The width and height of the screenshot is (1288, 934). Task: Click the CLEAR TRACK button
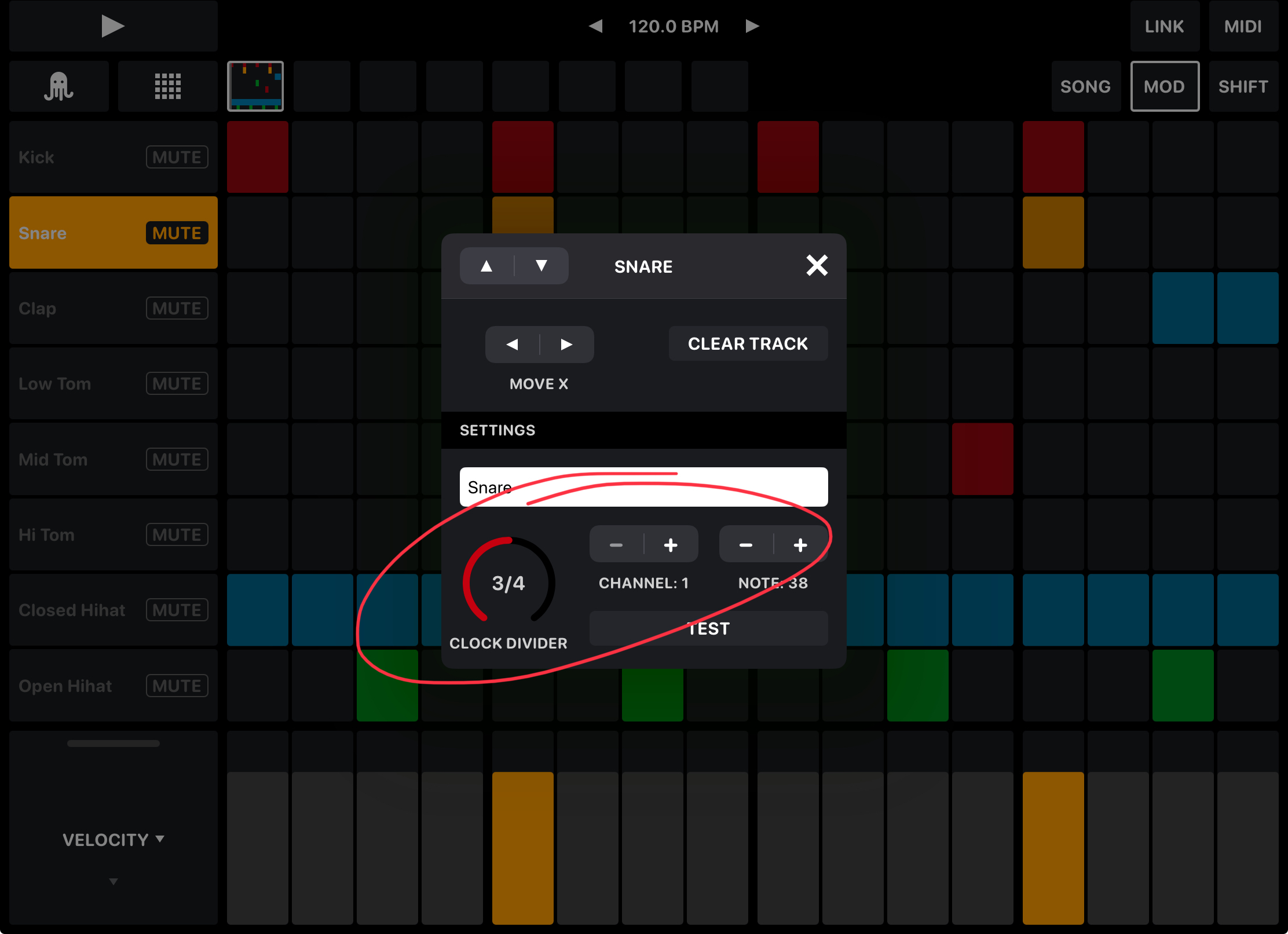tap(748, 343)
